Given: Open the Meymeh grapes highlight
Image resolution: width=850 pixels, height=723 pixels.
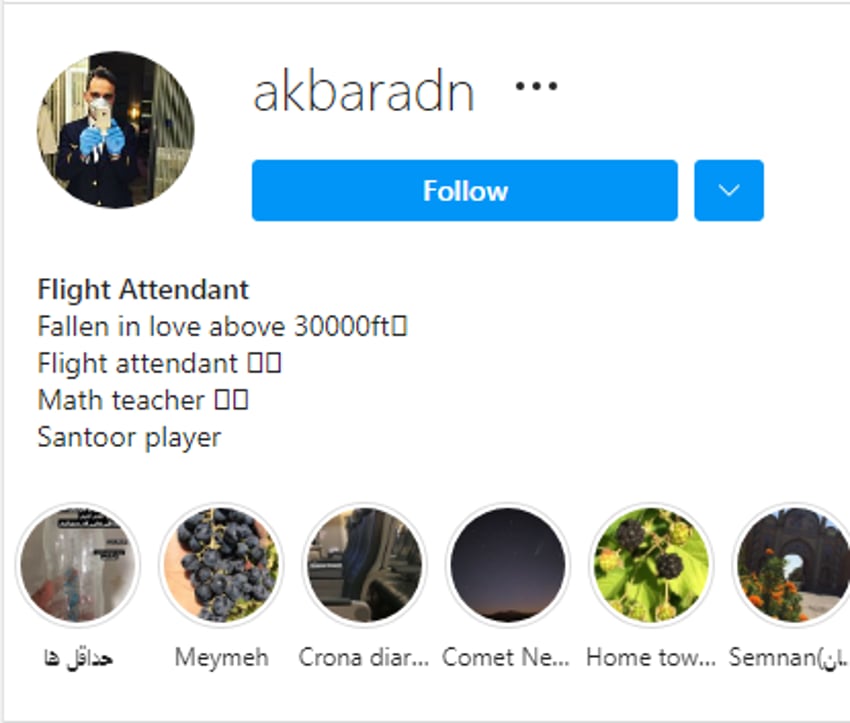Looking at the screenshot, I should tap(221, 565).
